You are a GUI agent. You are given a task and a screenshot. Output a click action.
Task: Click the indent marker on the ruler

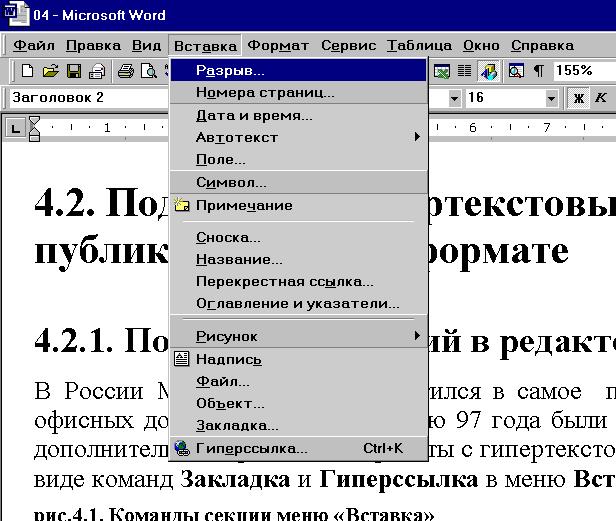pos(35,128)
